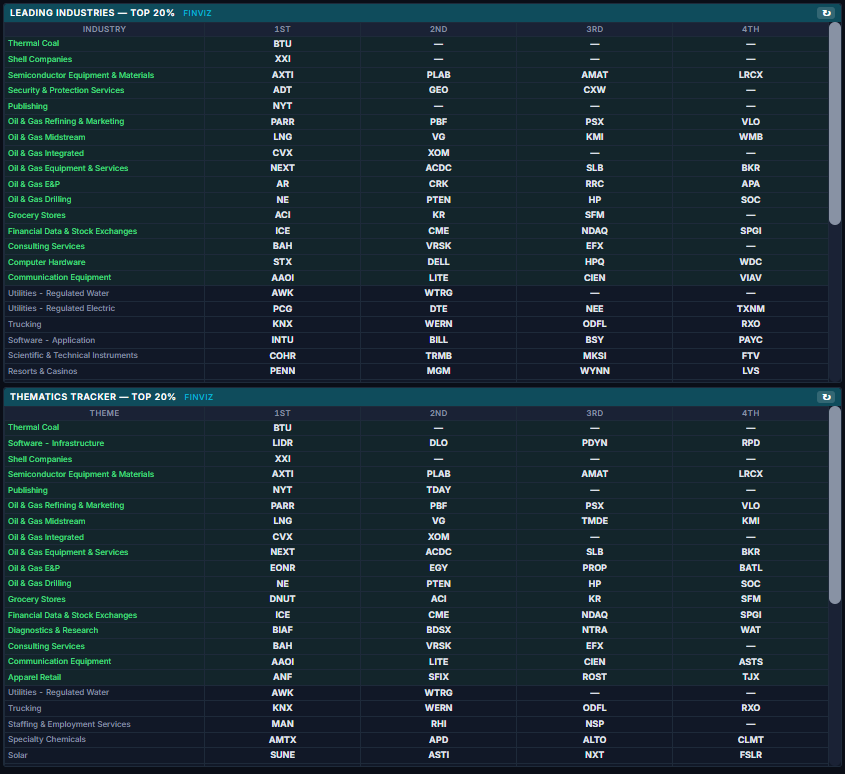
Task: Select ticker LIDR
Action: pyautogui.click(x=282, y=443)
